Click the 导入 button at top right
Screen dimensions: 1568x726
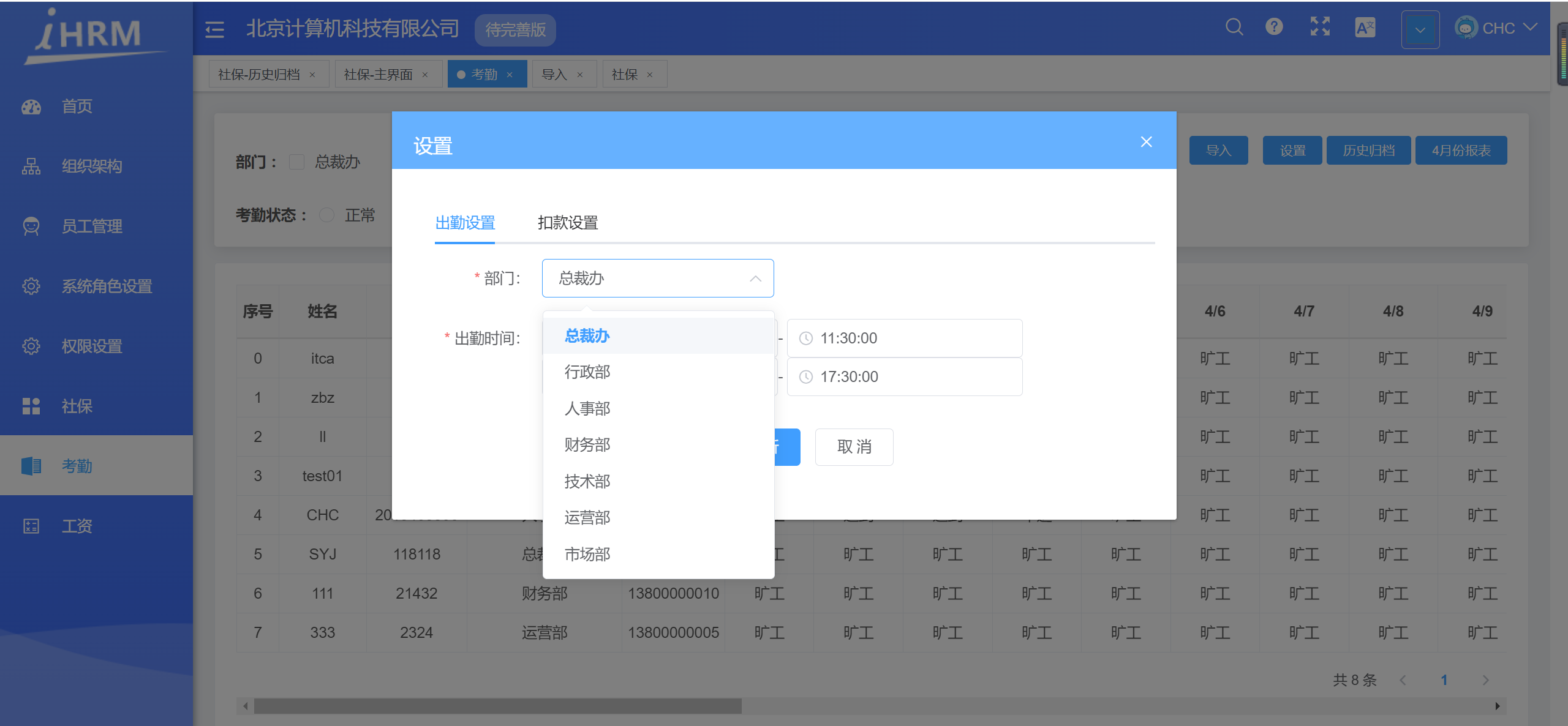[1218, 151]
